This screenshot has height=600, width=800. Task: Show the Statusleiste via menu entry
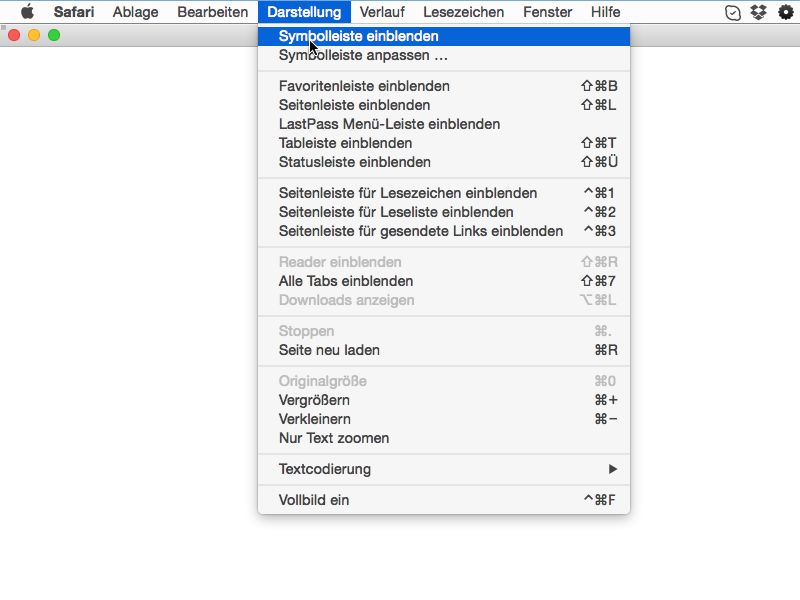pyautogui.click(x=444, y=162)
